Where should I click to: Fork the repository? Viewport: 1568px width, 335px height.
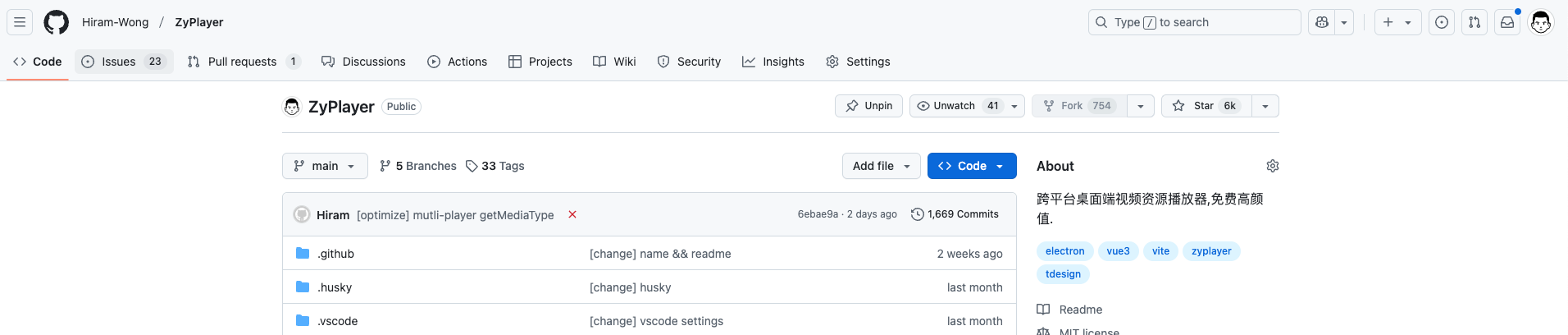[x=1079, y=106]
